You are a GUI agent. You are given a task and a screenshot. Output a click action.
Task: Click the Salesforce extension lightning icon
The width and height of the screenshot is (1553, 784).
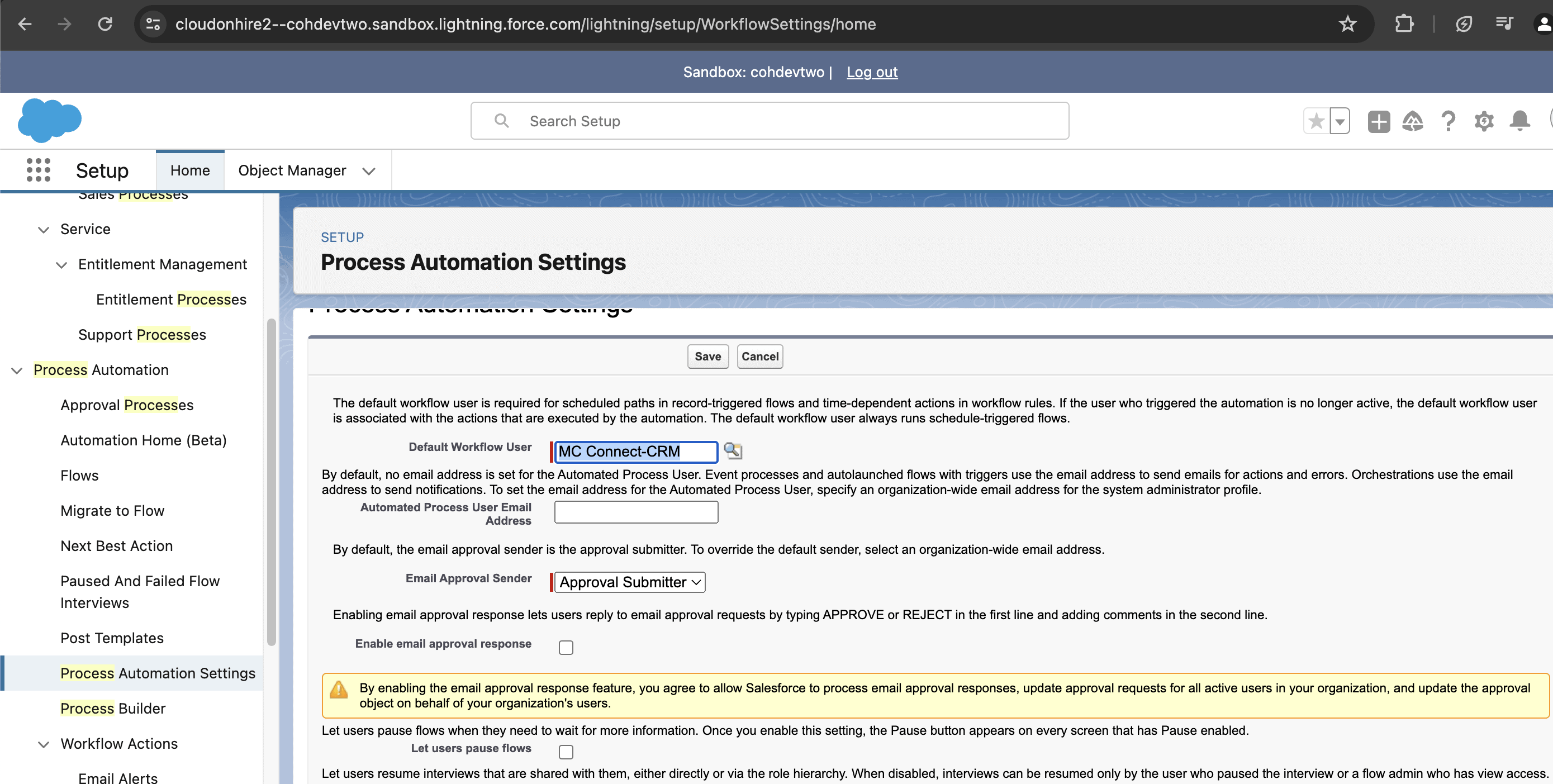pyautogui.click(x=1464, y=24)
